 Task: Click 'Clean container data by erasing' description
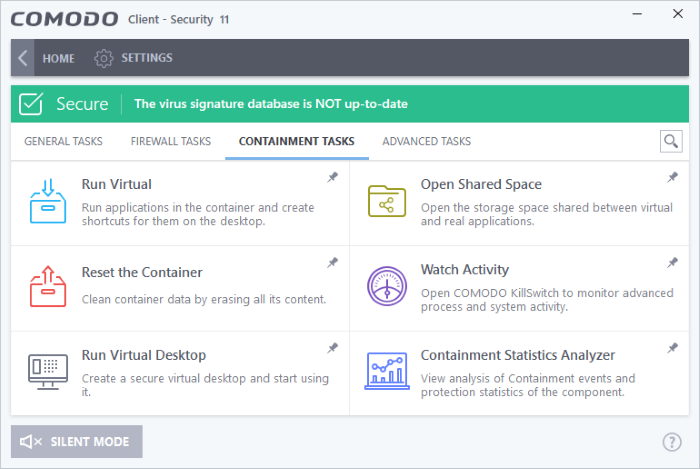[204, 299]
